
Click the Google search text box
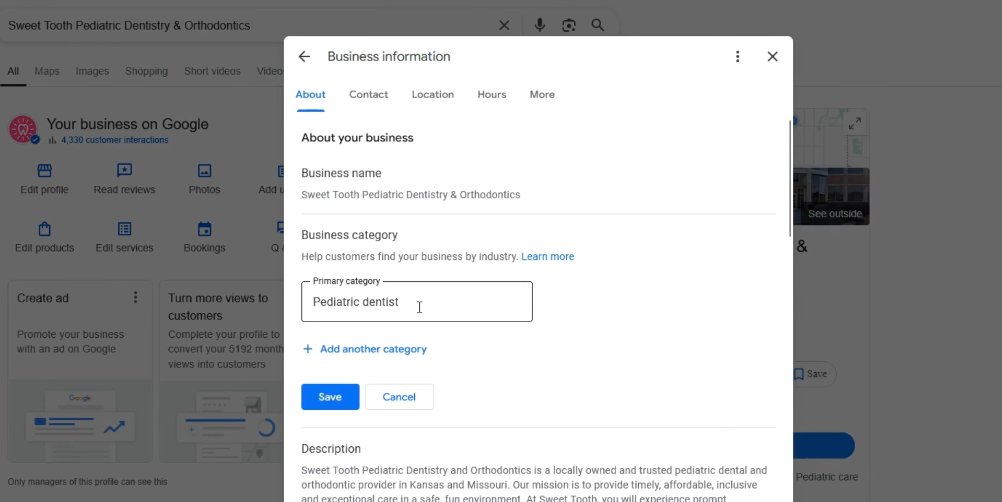[x=249, y=26]
